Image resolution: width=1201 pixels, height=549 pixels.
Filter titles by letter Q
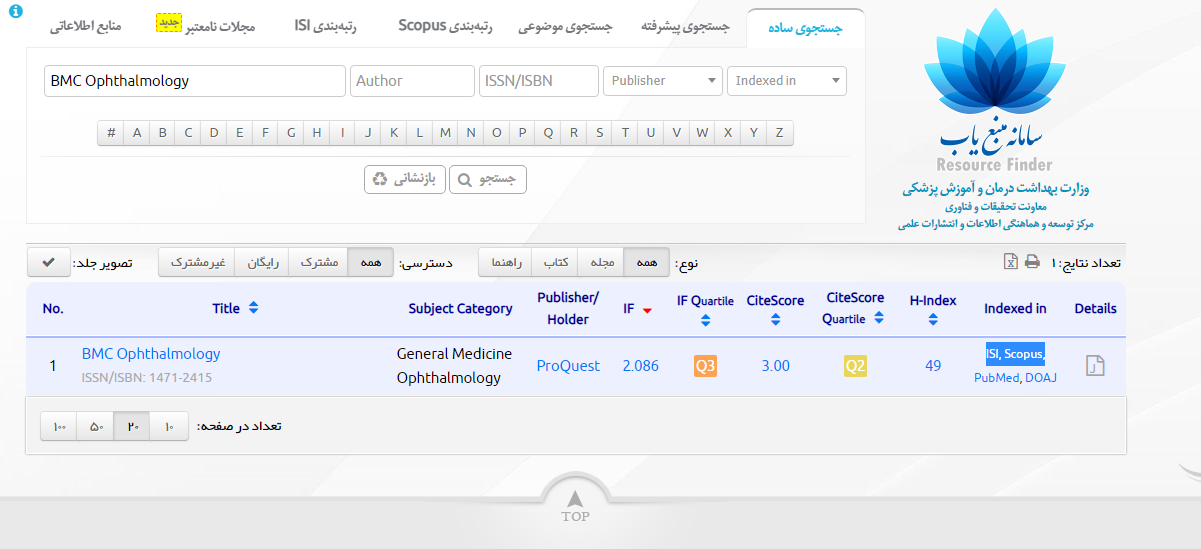(548, 133)
